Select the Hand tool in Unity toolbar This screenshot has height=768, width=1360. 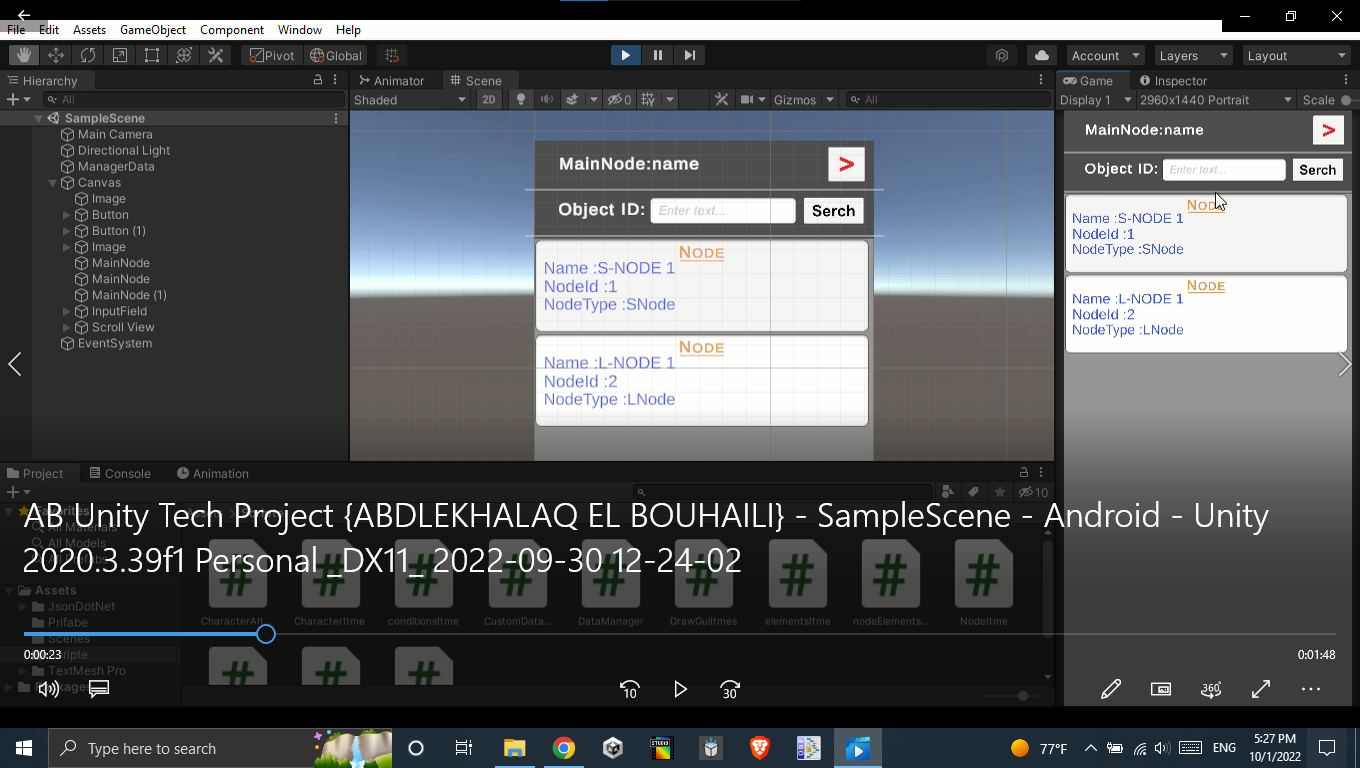coord(24,56)
